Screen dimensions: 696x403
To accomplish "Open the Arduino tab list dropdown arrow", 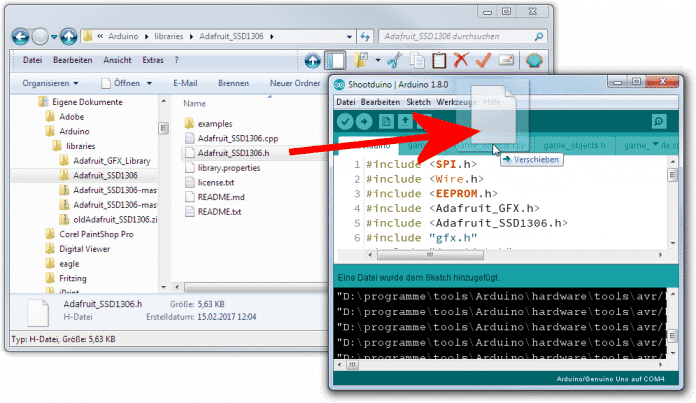I will pyautogui.click(x=657, y=146).
